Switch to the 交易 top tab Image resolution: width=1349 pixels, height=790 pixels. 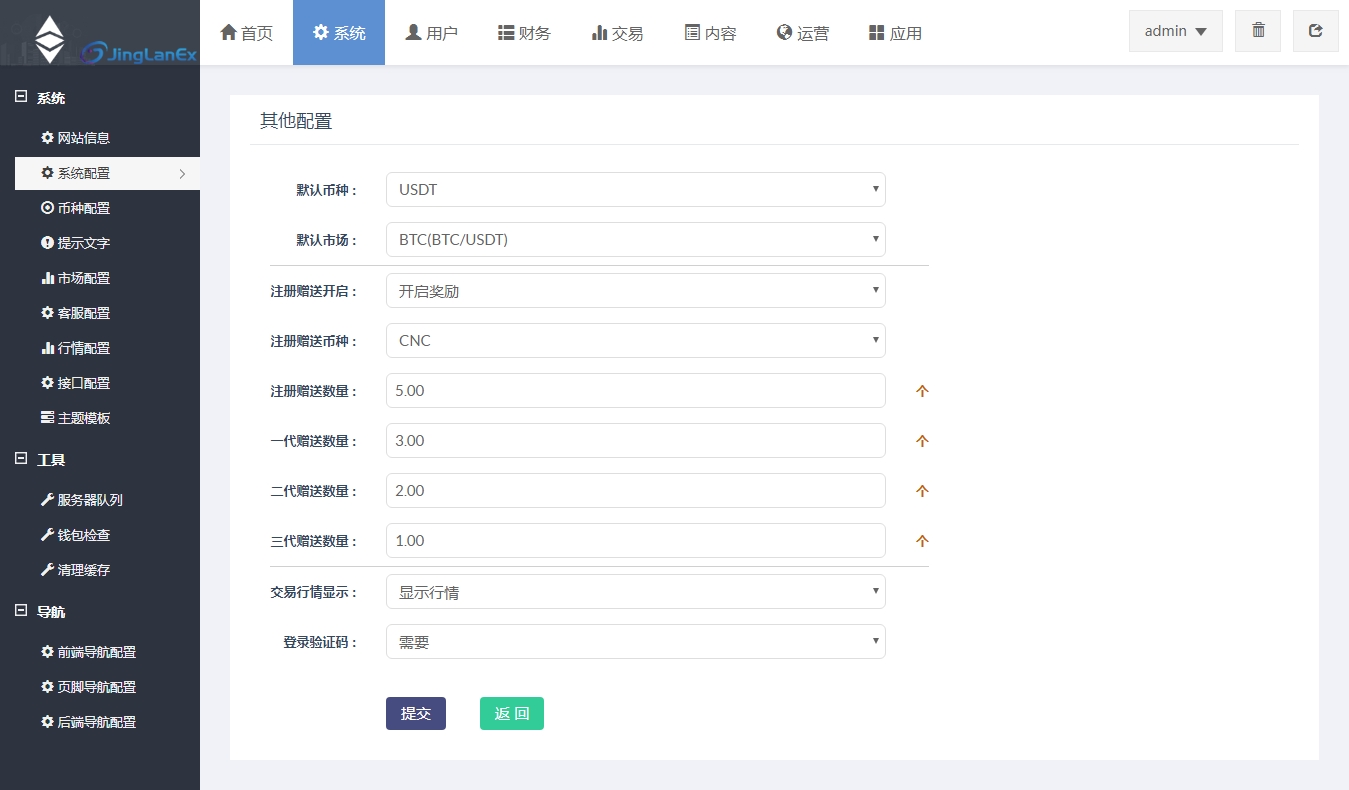617,33
